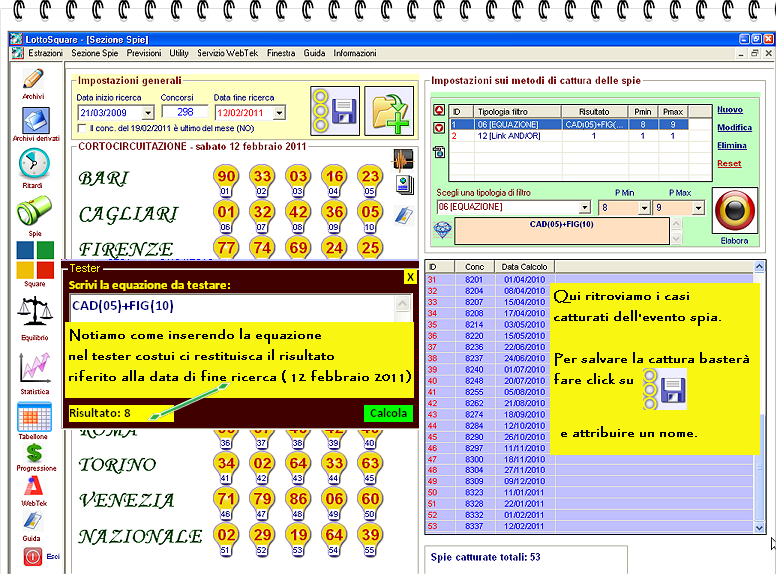Click the red Reset link
776x574 pixels.
pyautogui.click(x=729, y=164)
